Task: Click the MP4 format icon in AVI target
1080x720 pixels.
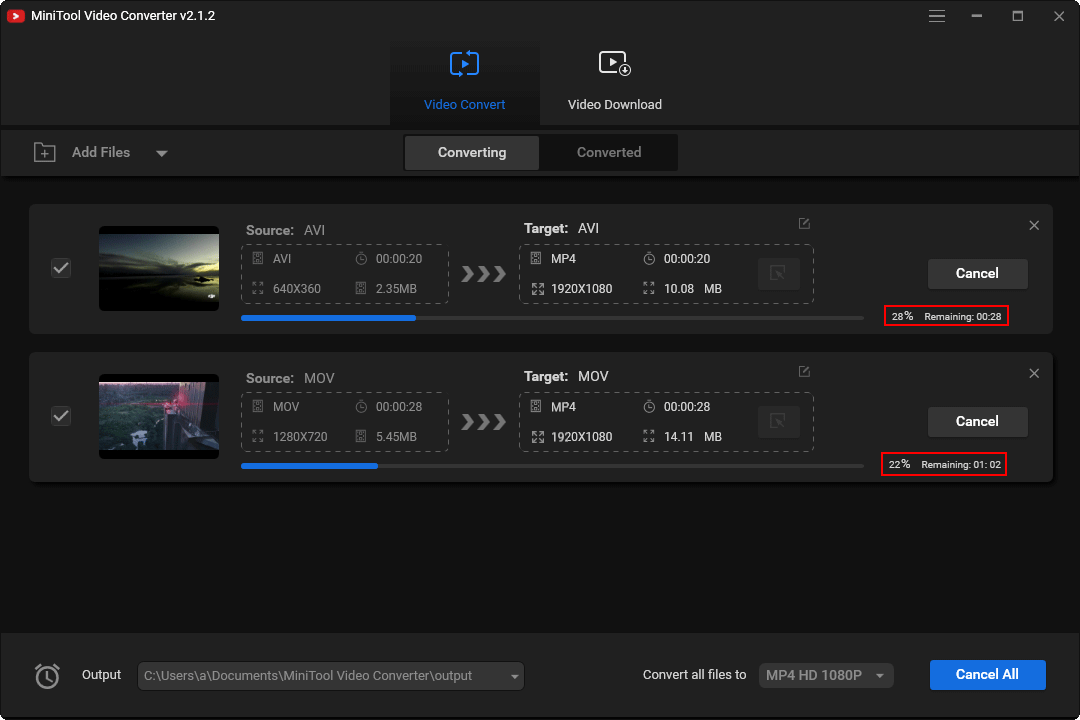Action: click(536, 258)
